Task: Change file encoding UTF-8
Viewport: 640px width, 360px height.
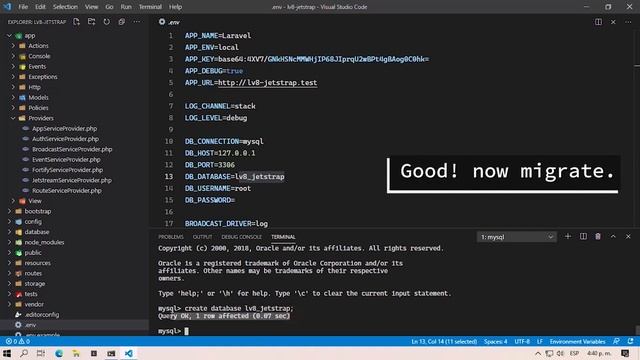Action: coord(522,341)
